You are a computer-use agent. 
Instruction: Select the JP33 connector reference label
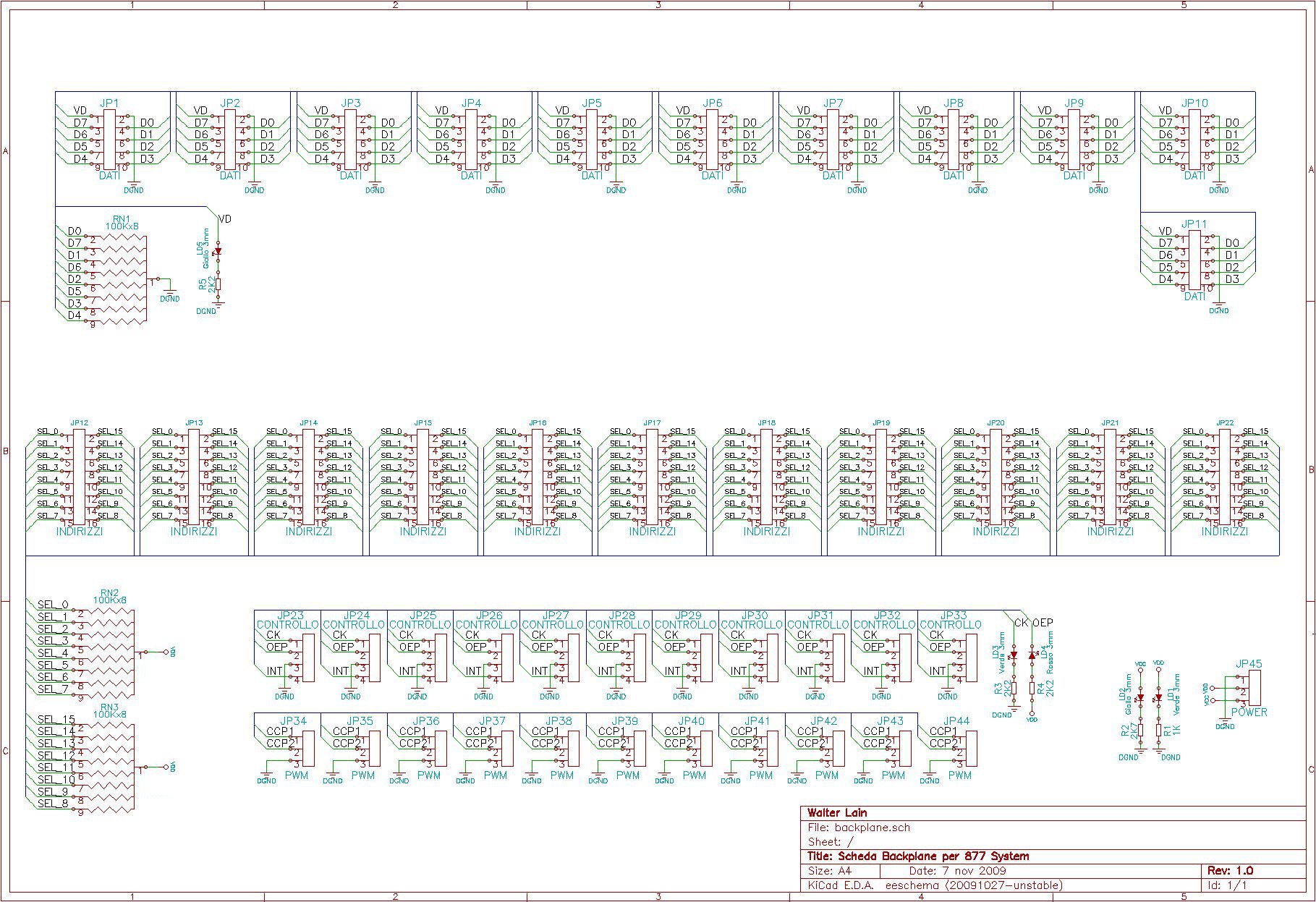[954, 616]
